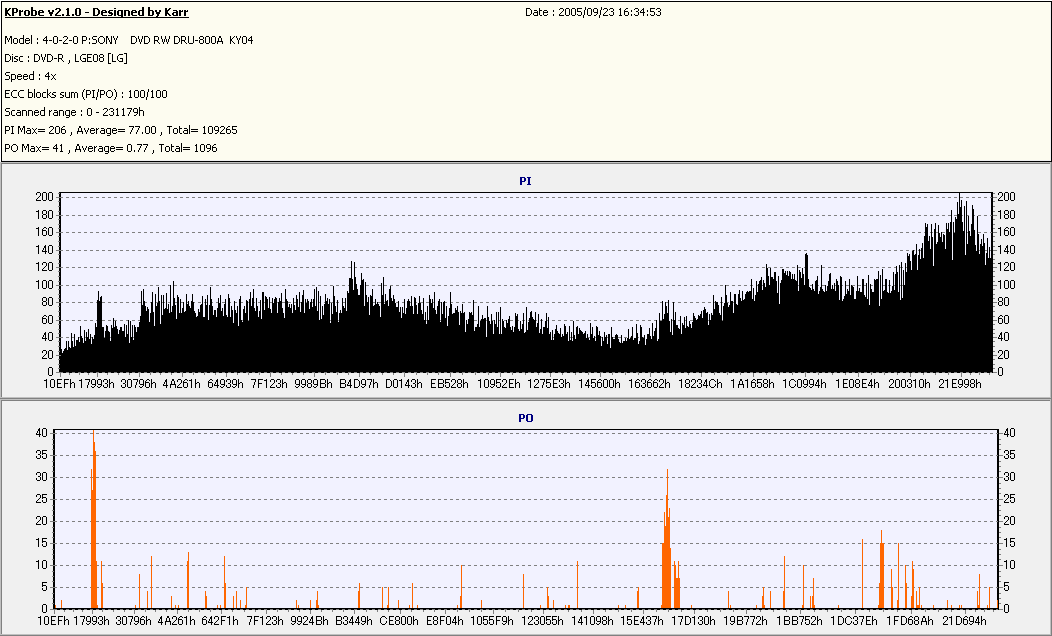Screen dimensions: 1052x636
Task: Click the 1FD68Ah label on PO axis
Action: pyautogui.click(x=910, y=621)
